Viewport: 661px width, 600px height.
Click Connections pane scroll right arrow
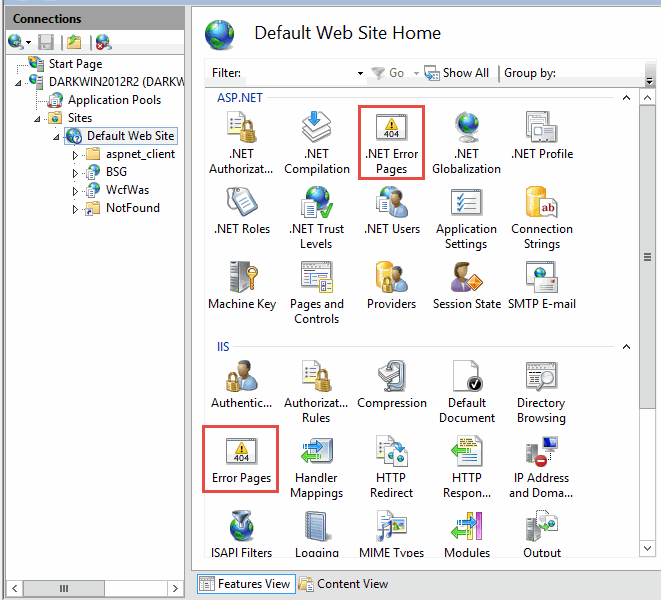coord(175,588)
